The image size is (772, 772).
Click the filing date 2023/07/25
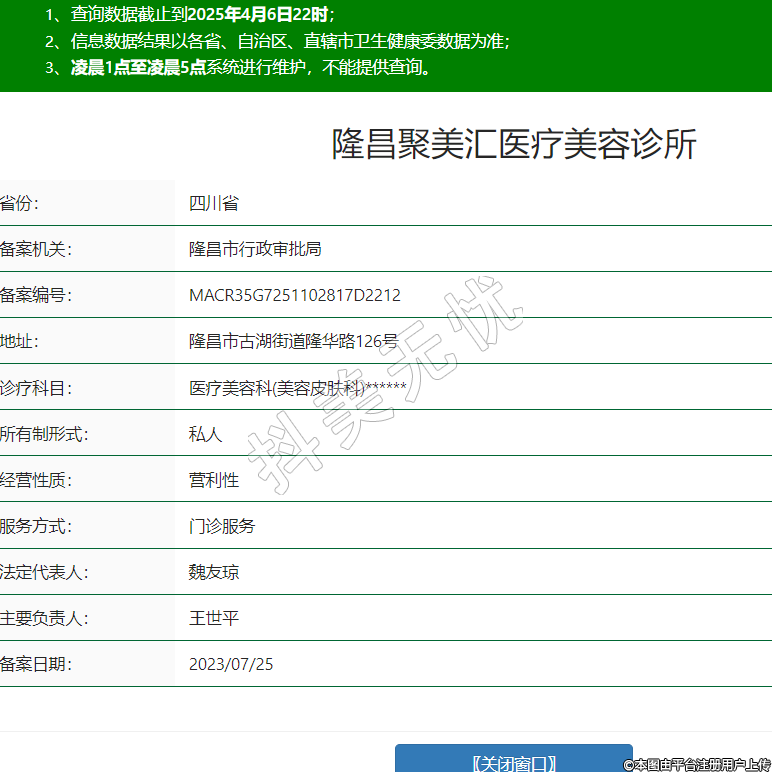[x=231, y=664]
